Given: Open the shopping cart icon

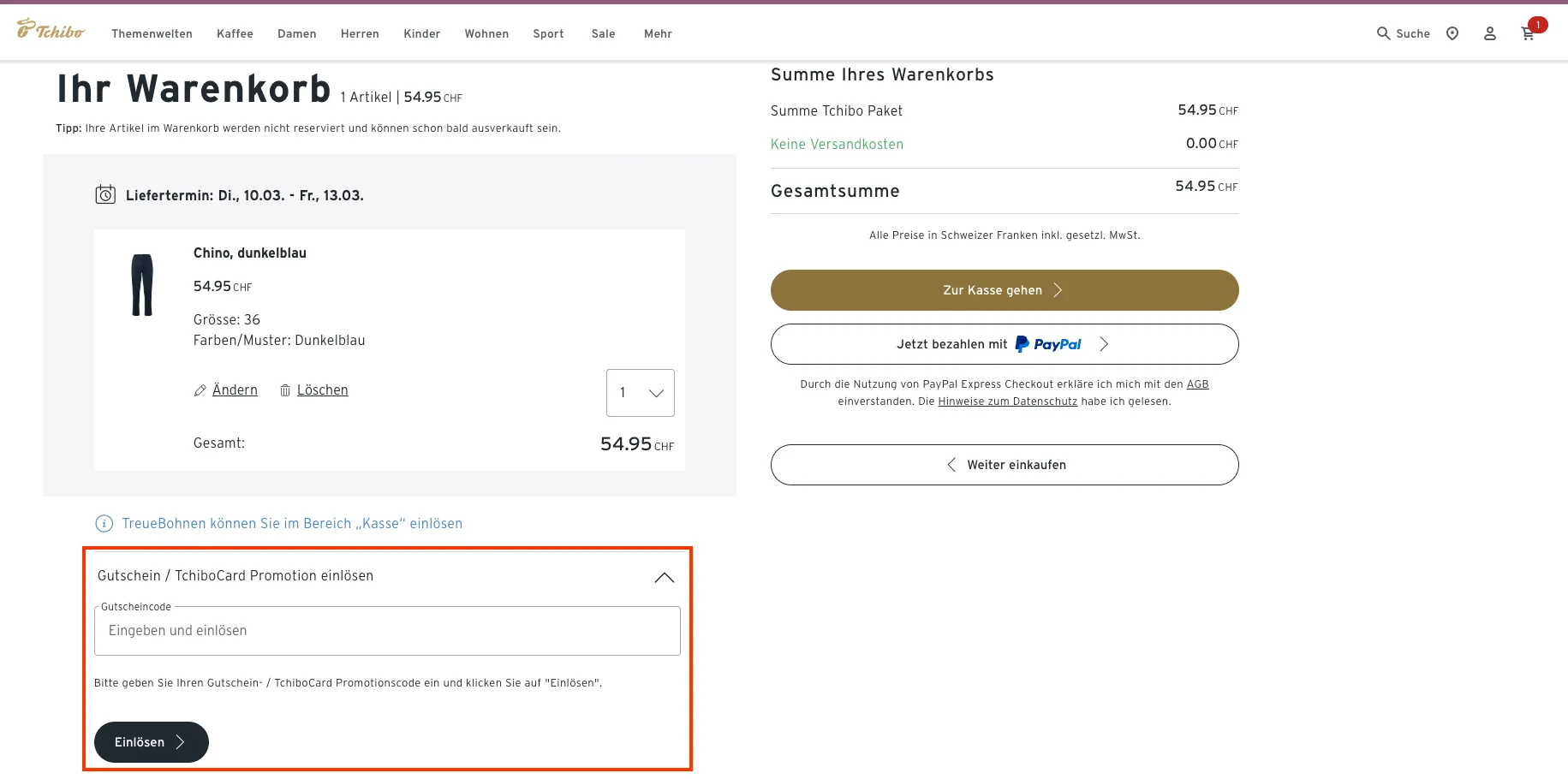Looking at the screenshot, I should coord(1529,33).
